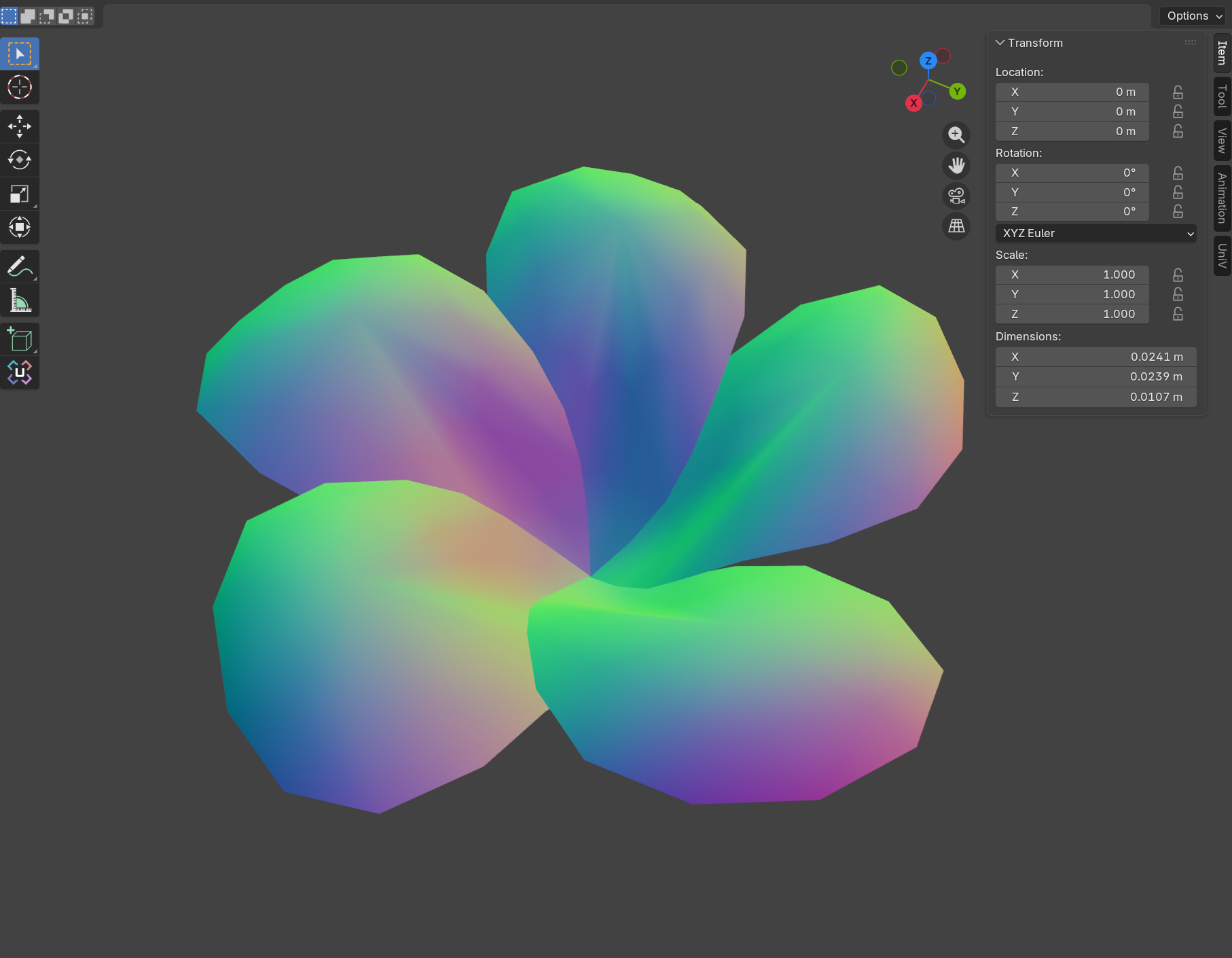1232x958 pixels.
Task: Choose the Scale tool
Action: coord(20,194)
